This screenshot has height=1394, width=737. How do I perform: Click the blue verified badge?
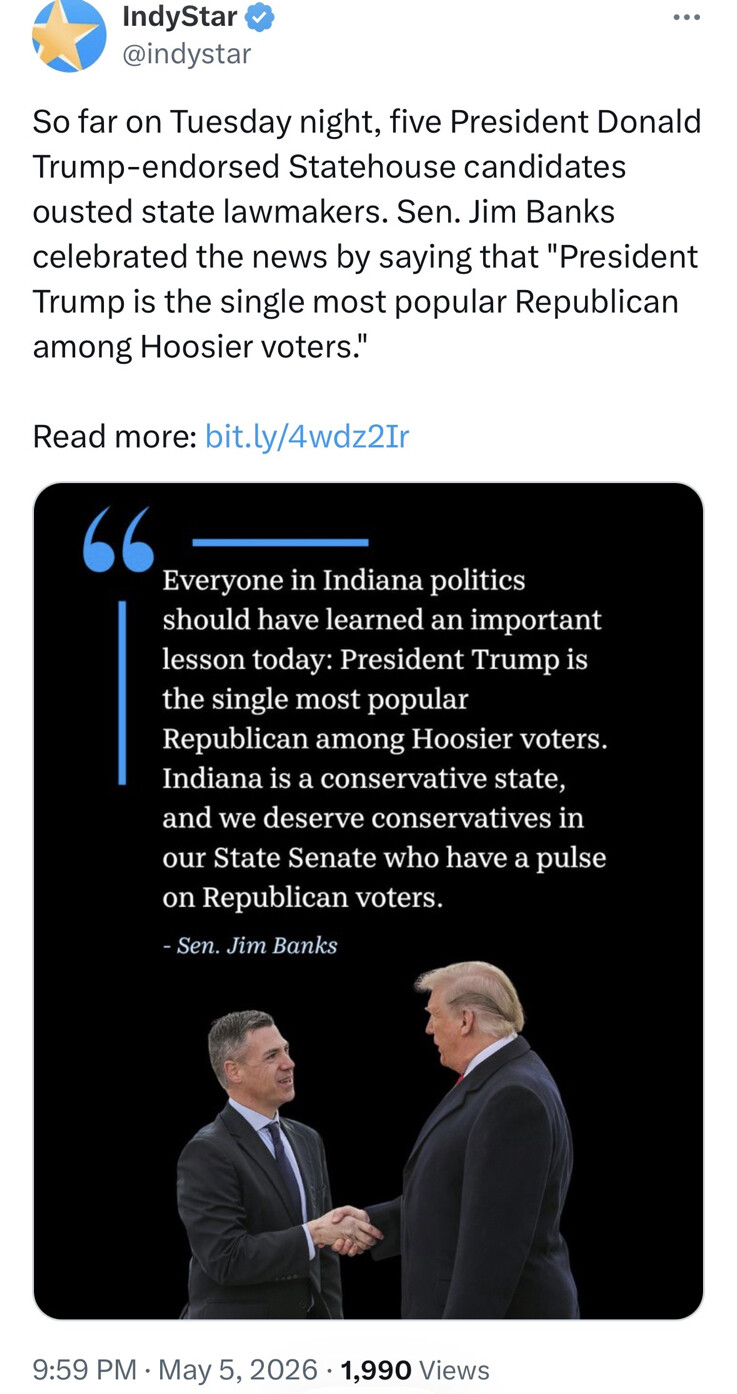tap(260, 16)
